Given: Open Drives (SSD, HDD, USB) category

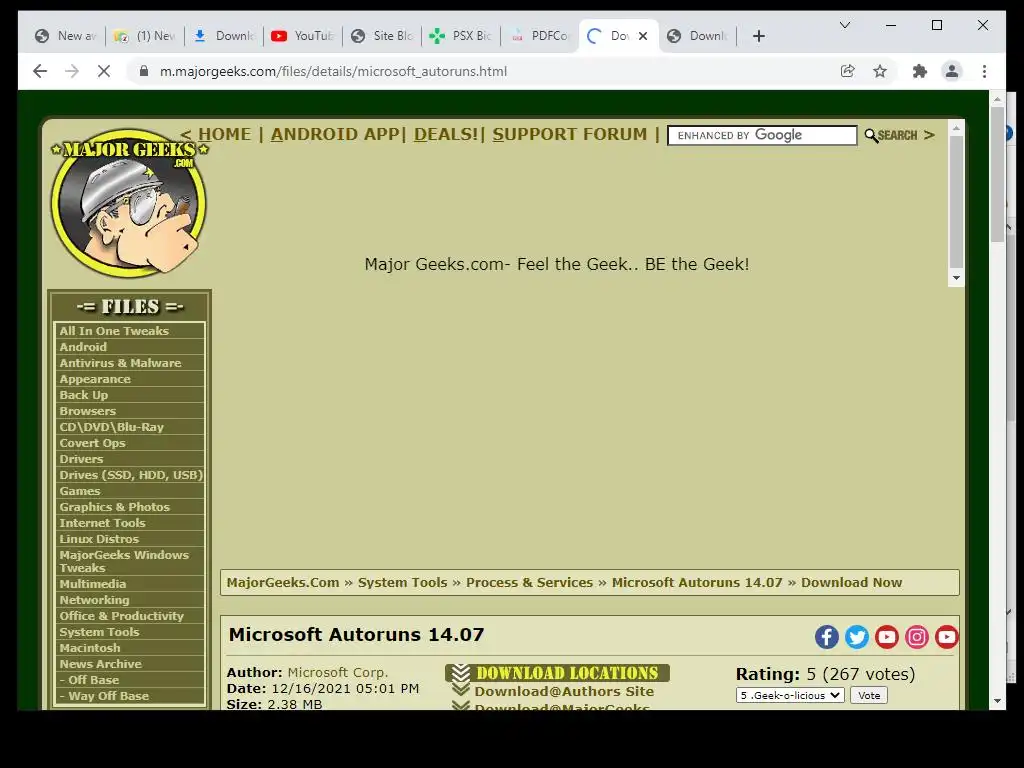Looking at the screenshot, I should click(130, 475).
